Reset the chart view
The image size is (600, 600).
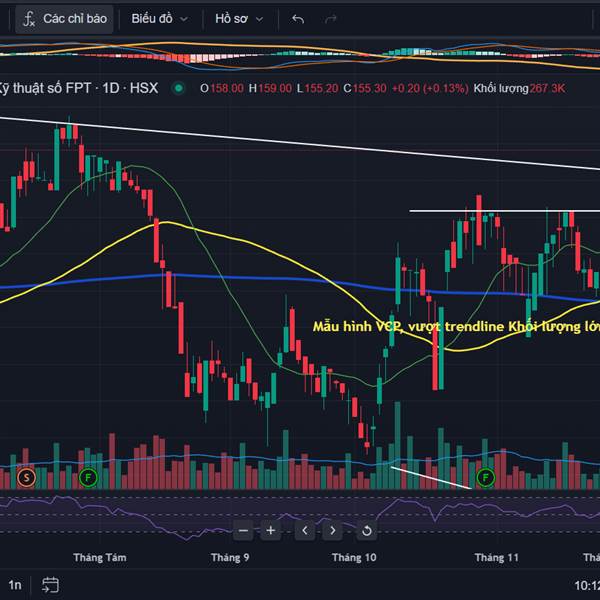tap(367, 530)
